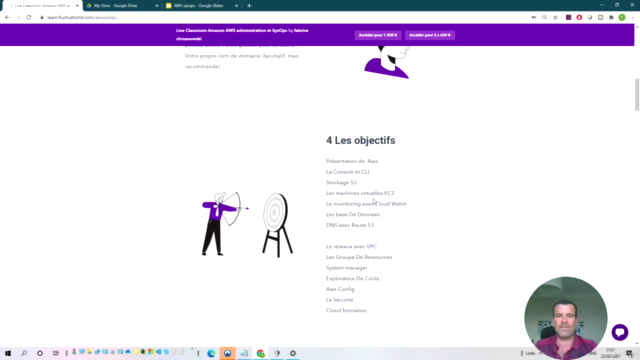The image size is (640, 360).
Task: Open Cortana circle on taskbar
Action: [x=40, y=353]
